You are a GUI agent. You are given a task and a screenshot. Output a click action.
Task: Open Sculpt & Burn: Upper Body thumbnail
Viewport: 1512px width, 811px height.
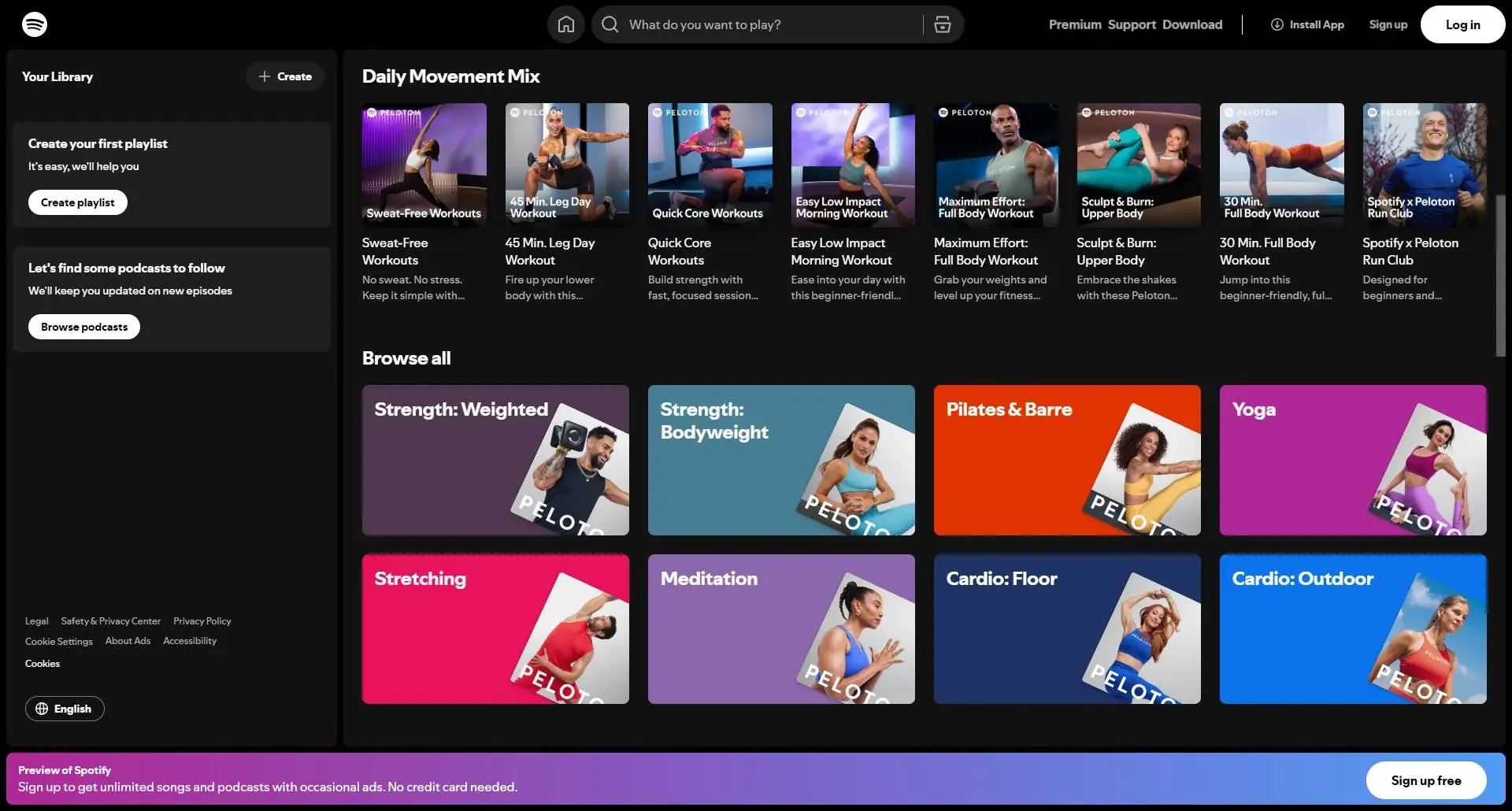1139,165
